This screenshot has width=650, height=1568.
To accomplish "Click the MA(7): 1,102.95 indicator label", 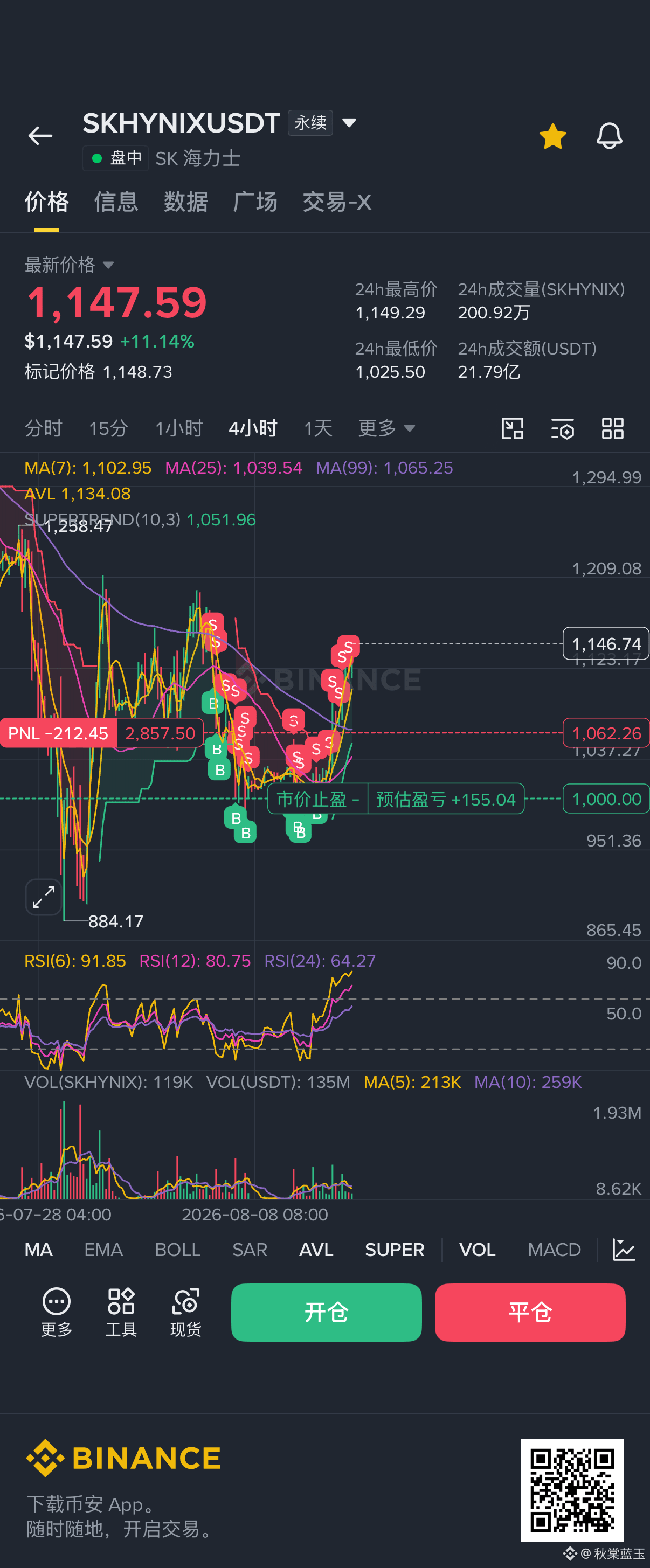I will (88, 468).
